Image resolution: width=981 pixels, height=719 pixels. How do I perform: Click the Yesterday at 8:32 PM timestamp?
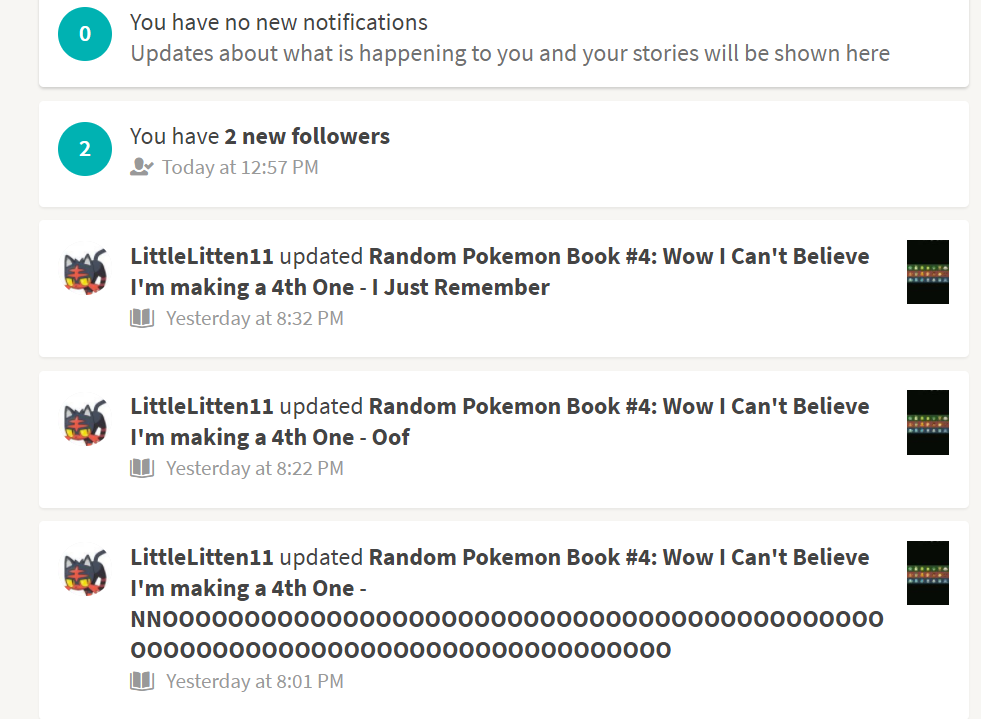pyautogui.click(x=255, y=319)
